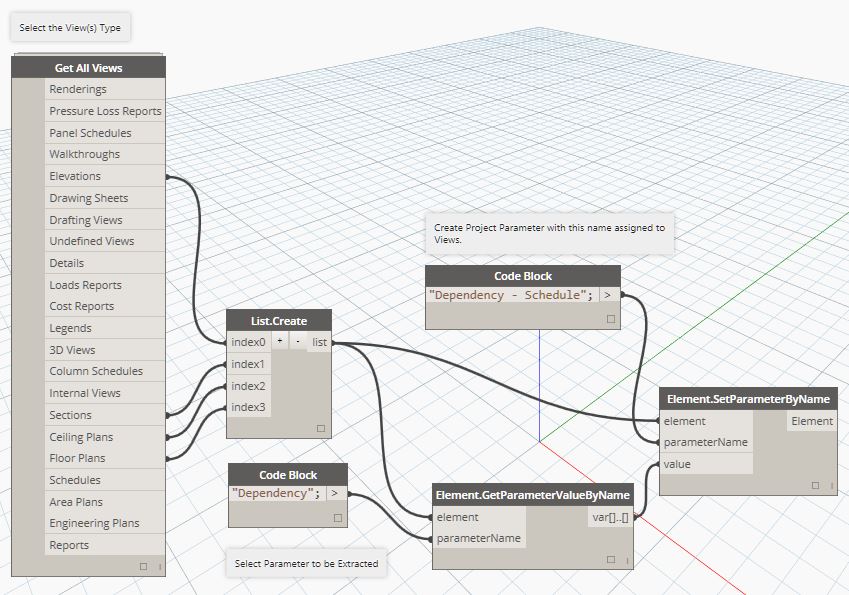Click element input on GetParameterValueByName node
Screen dimensions: 849x595
pyautogui.click(x=479, y=517)
